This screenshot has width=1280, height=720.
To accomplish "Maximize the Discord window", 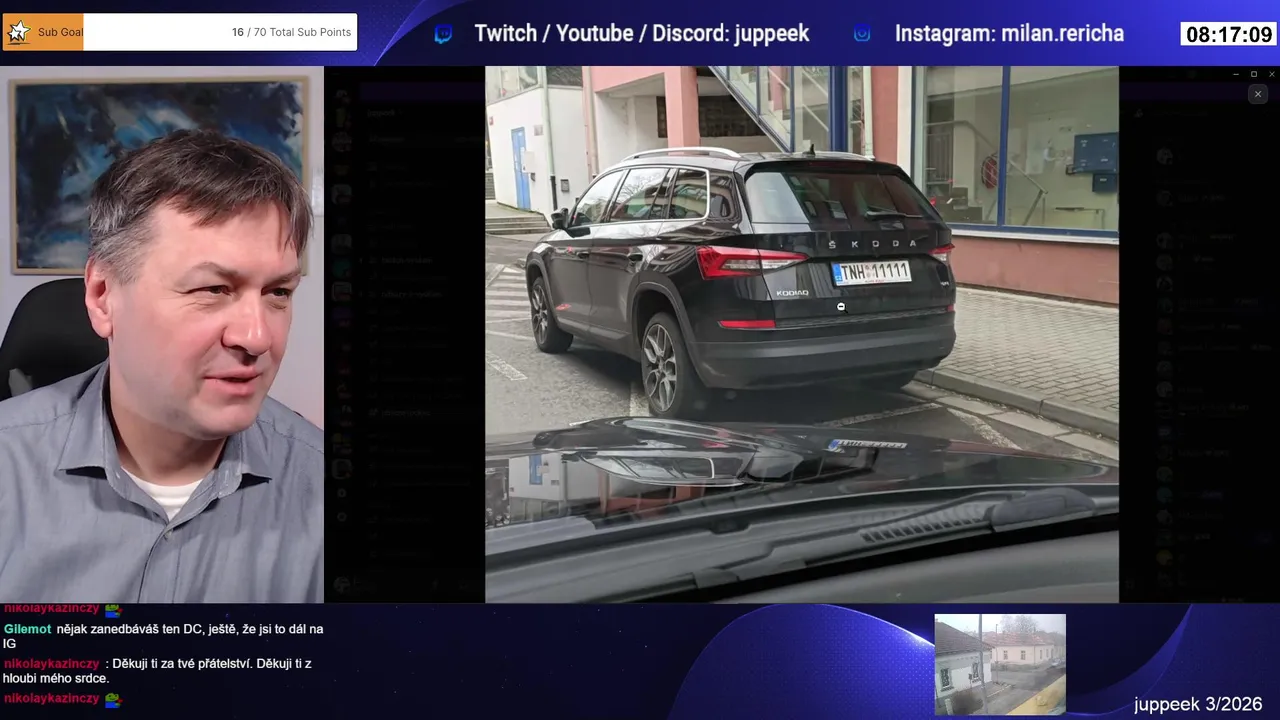I will [x=1254, y=74].
